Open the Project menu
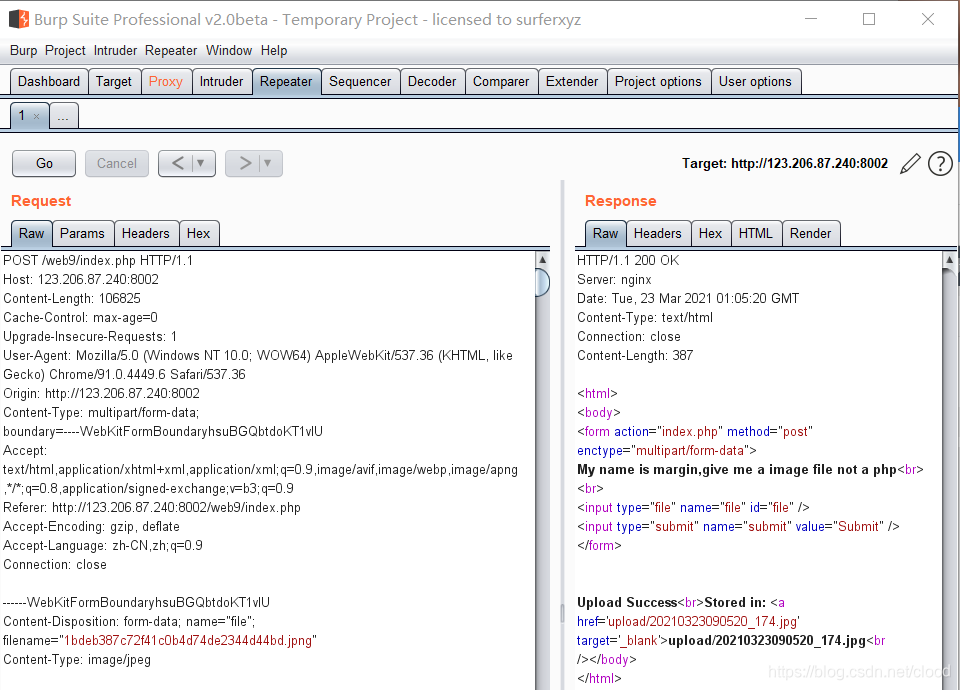 (x=65, y=51)
